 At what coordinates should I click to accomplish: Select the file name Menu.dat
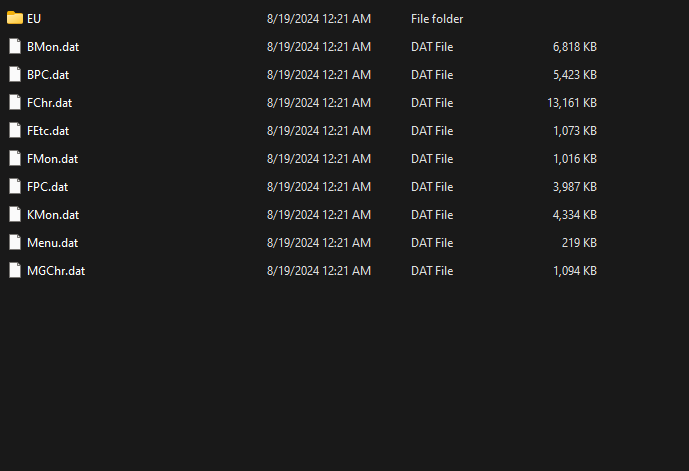pyautogui.click(x=52, y=243)
